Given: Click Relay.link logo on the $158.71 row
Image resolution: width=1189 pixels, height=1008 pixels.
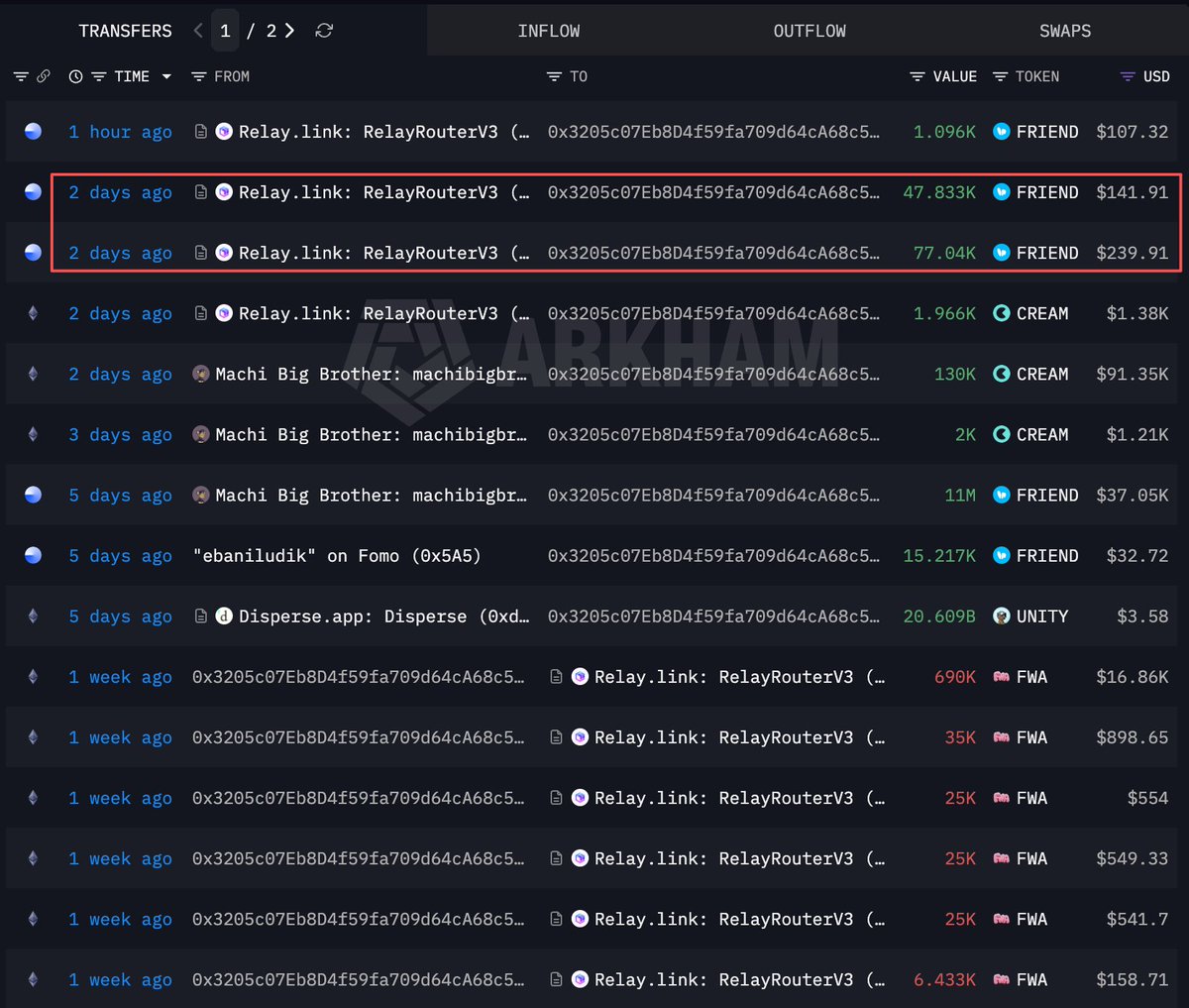Looking at the screenshot, I should (x=580, y=979).
